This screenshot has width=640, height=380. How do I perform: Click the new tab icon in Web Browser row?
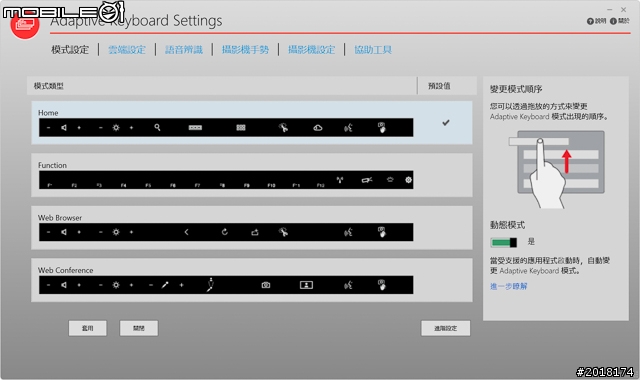point(255,232)
